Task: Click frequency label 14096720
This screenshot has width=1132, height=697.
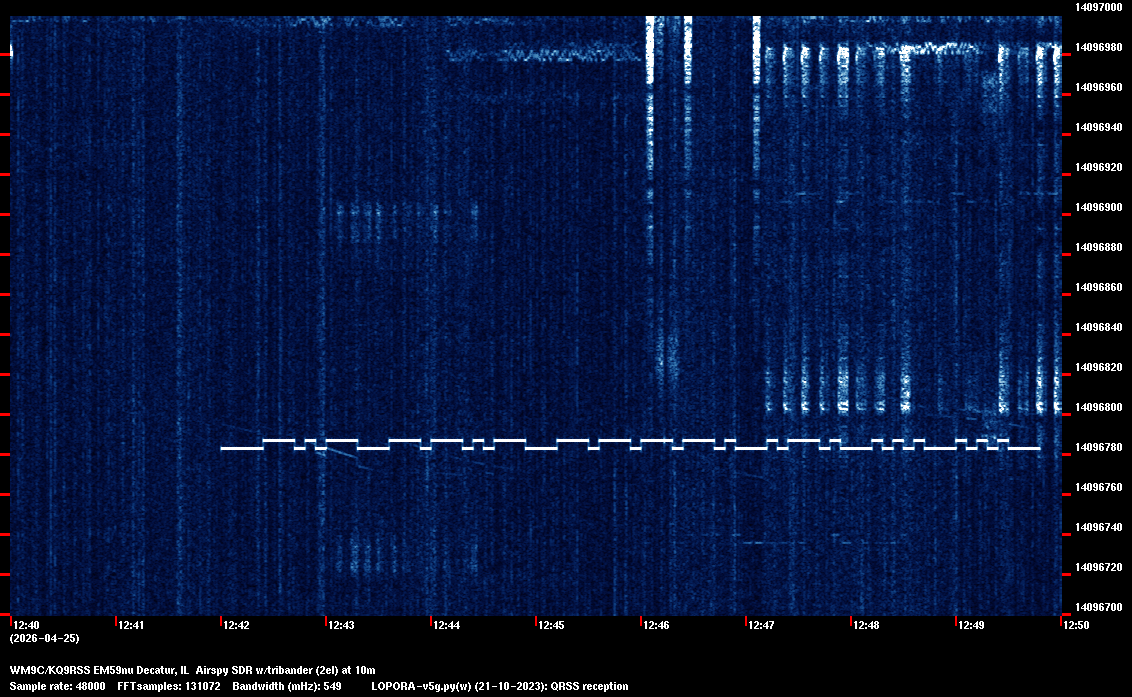Action: [1099, 567]
